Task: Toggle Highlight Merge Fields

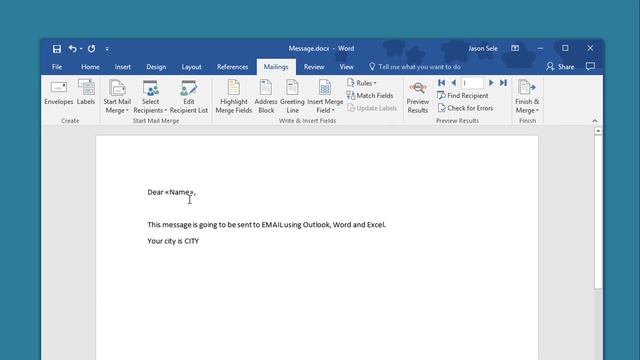Action: pyautogui.click(x=233, y=97)
